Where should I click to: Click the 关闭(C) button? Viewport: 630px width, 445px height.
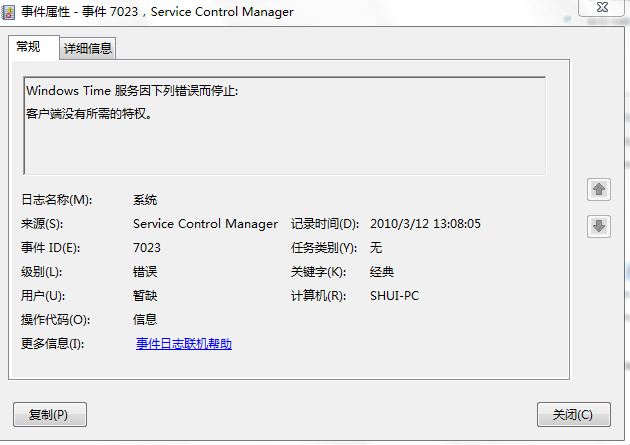click(573, 414)
